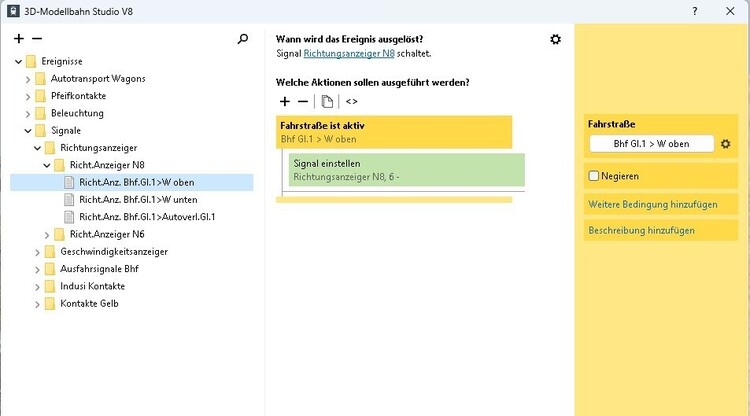The width and height of the screenshot is (750, 416).
Task: Select the Geschwindigkeitsanzeiger folder label
Action: (x=114, y=252)
